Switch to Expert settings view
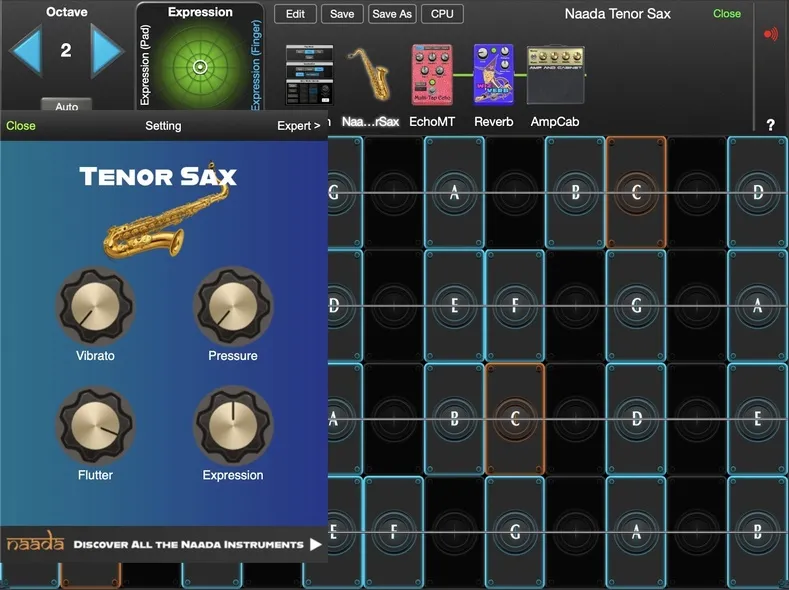789x590 pixels. (298, 126)
